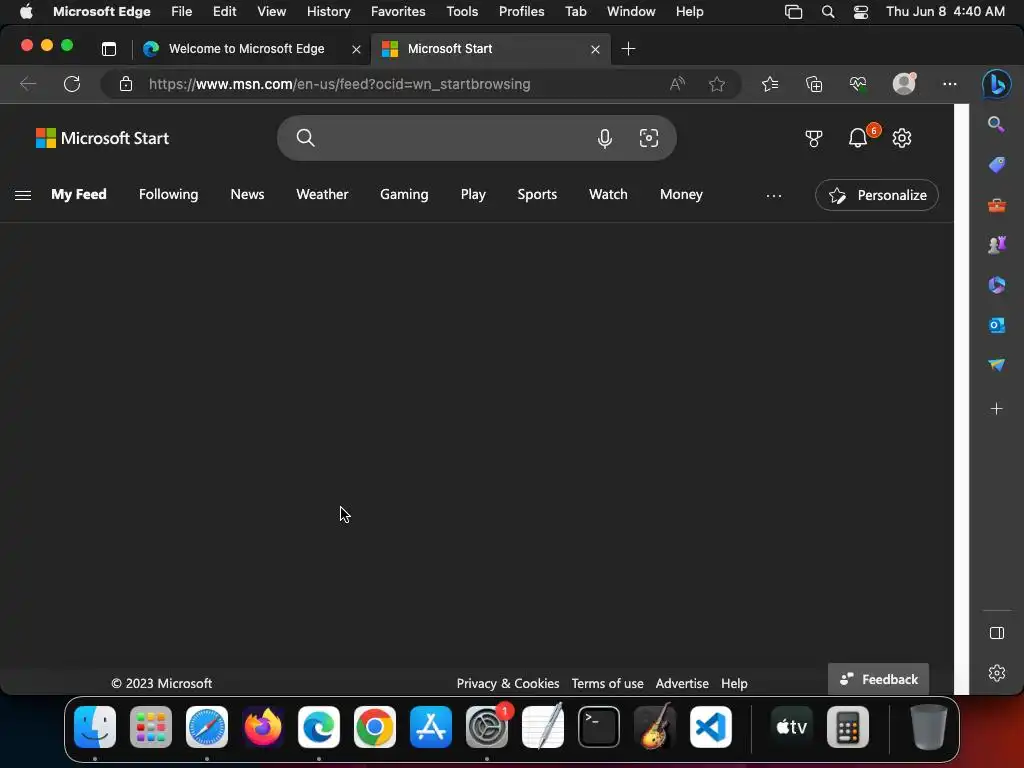Open the Bing Discover sidebar button

997,84
